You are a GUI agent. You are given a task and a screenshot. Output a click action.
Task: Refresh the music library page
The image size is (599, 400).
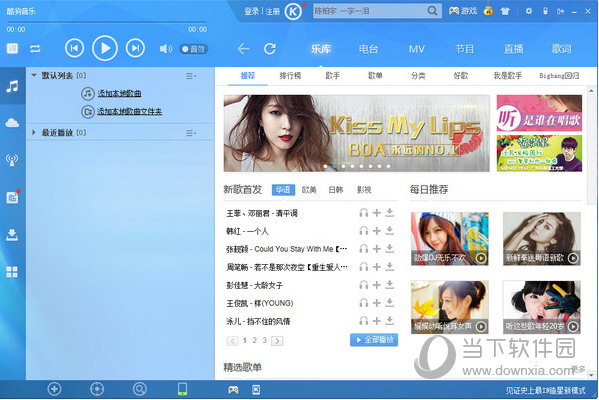tap(270, 49)
